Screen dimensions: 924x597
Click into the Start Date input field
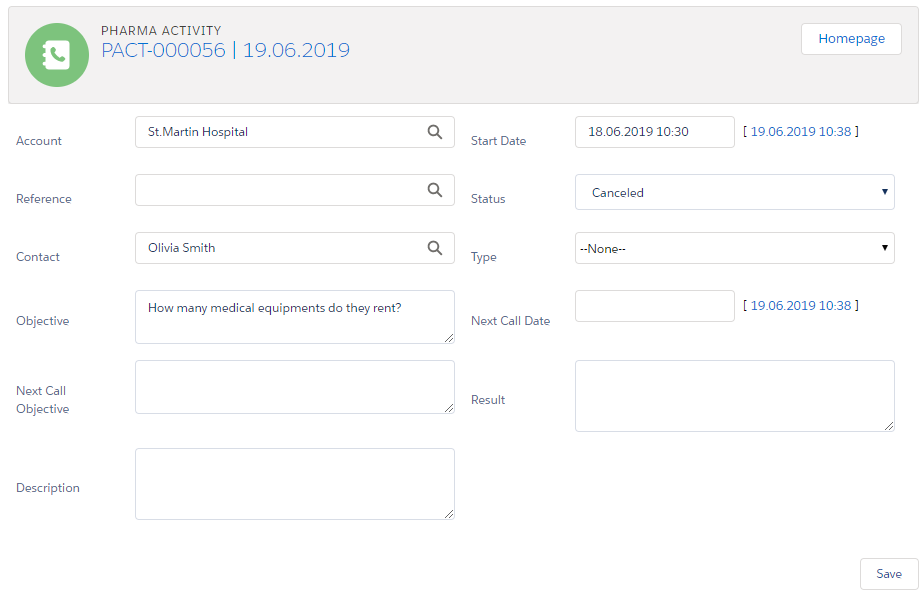[x=654, y=132]
